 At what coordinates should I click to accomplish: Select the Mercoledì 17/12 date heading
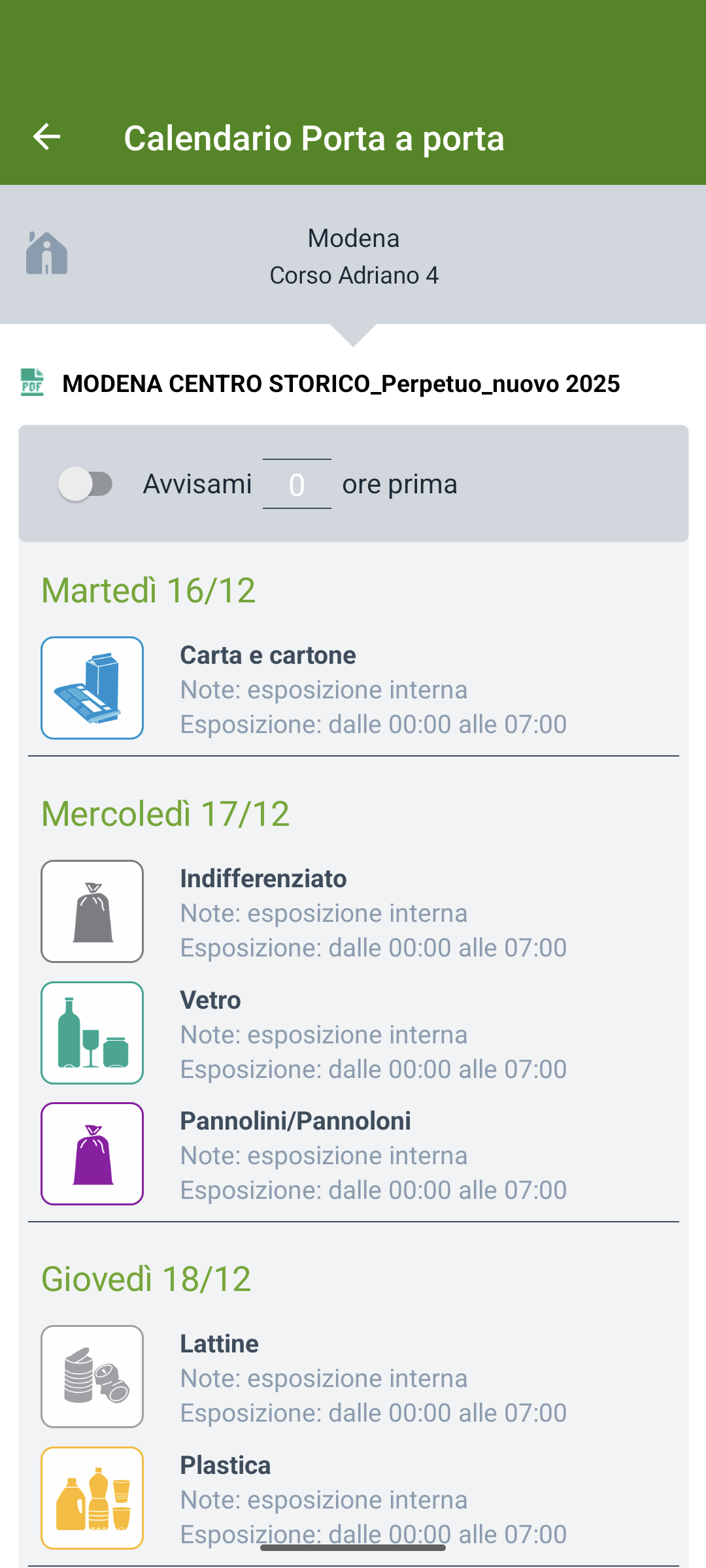point(165,814)
